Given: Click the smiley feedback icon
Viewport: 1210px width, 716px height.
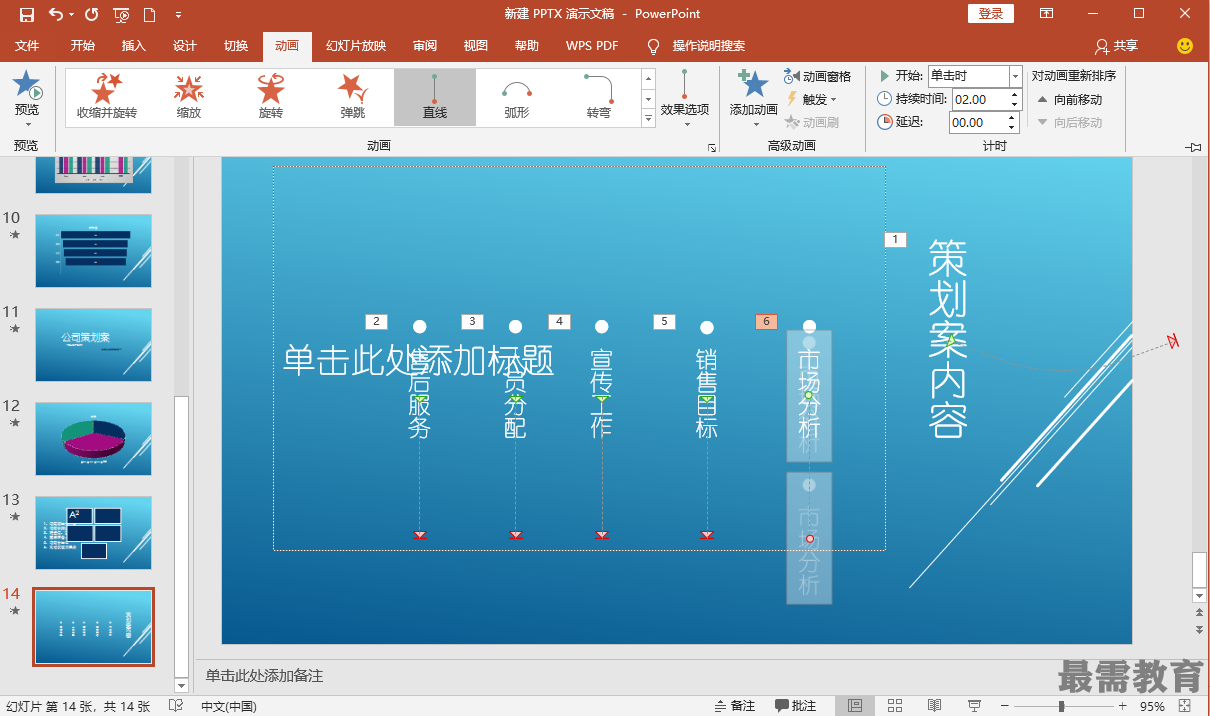Looking at the screenshot, I should click(x=1185, y=46).
